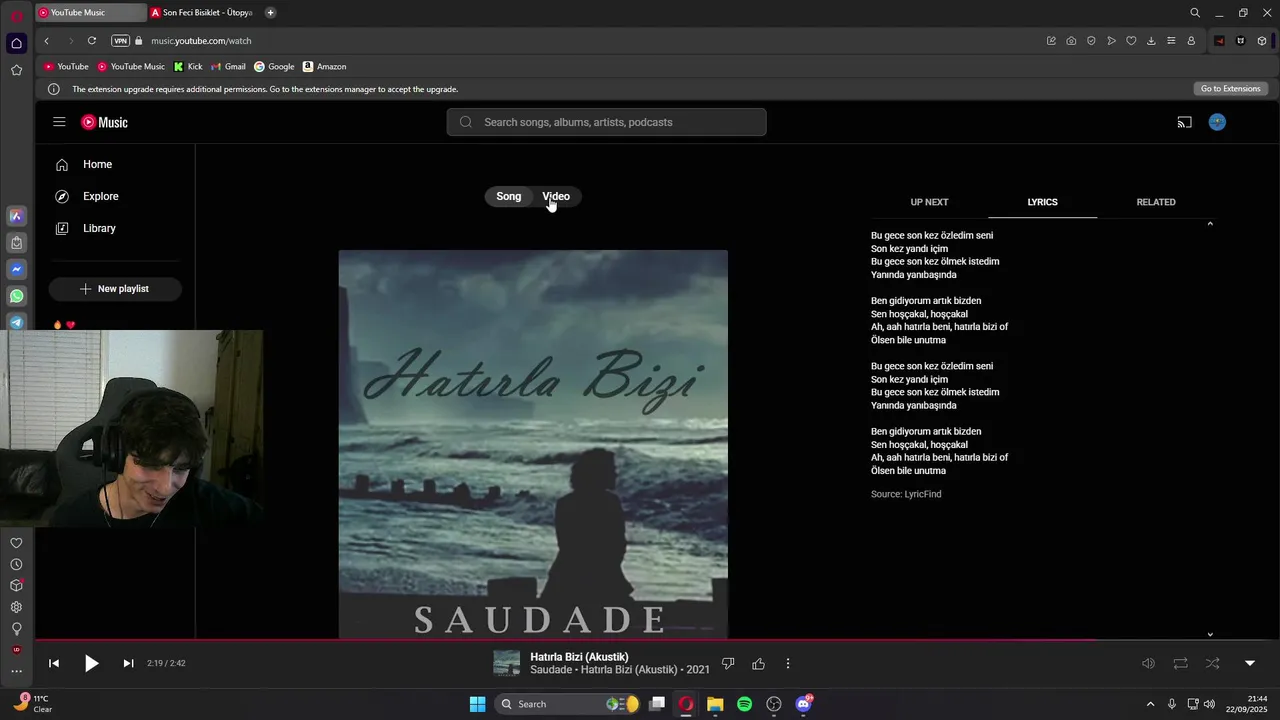
Task: Click the album thumbnail in player bar
Action: coord(507,663)
